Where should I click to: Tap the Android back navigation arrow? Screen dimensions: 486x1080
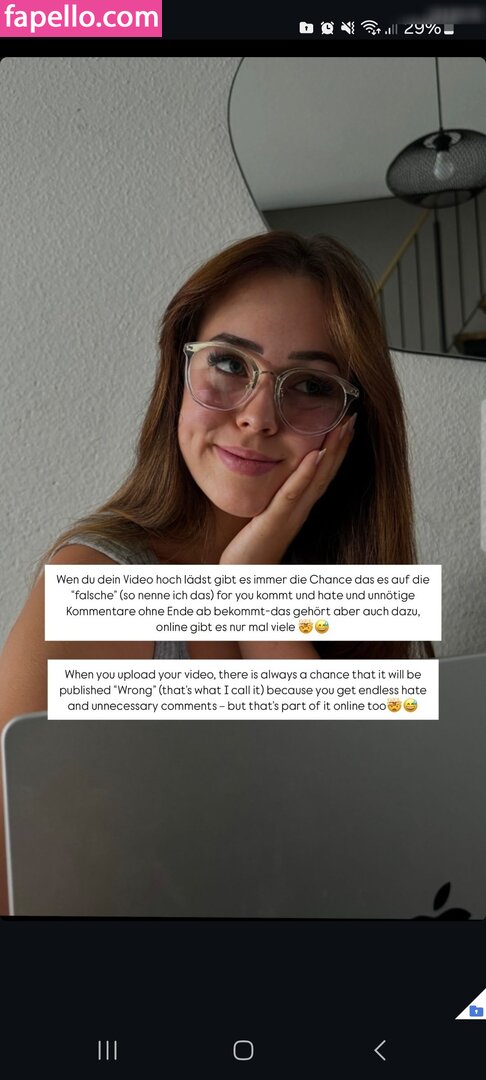click(x=380, y=1050)
